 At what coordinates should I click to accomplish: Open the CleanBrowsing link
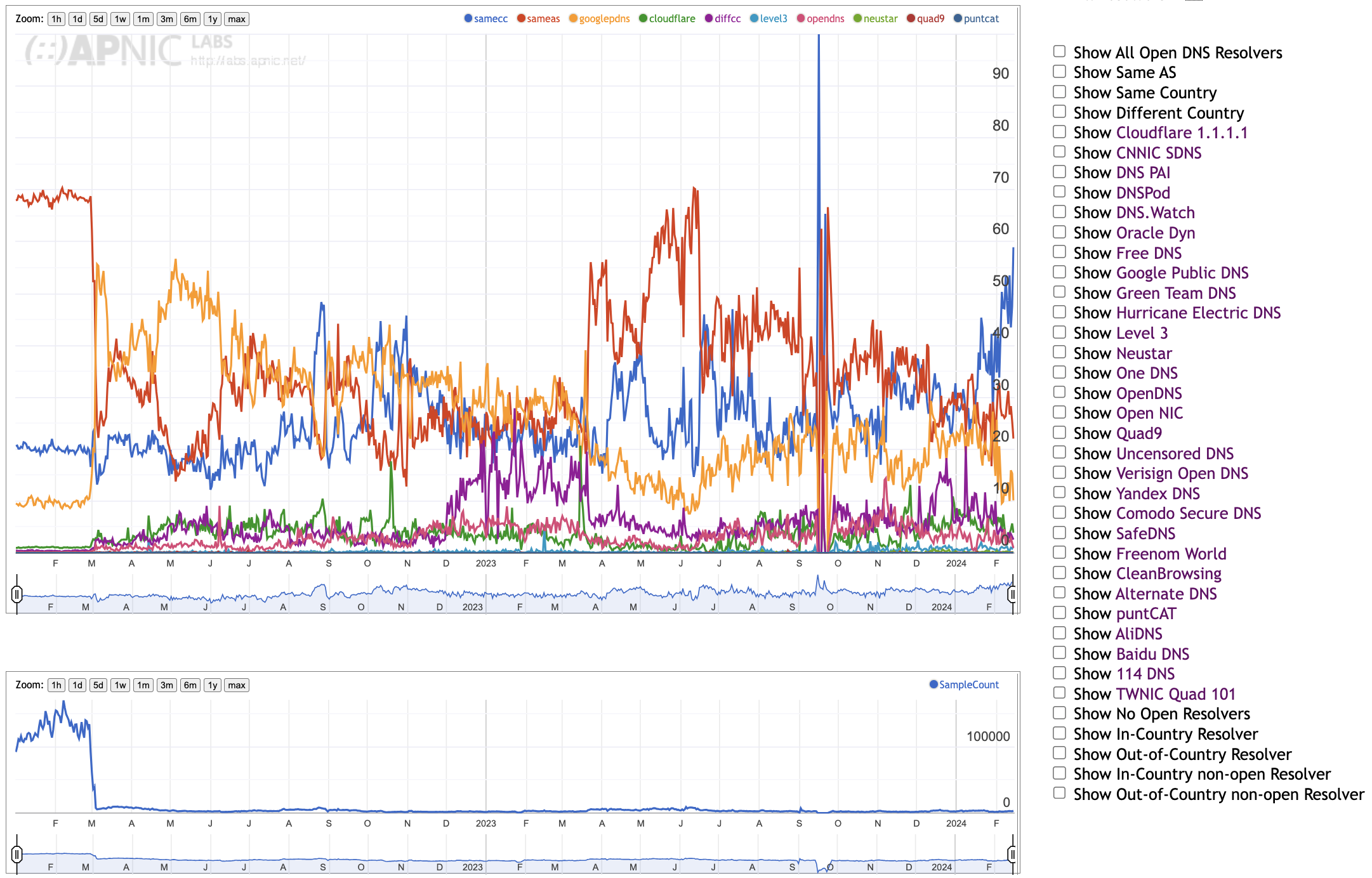coord(1169,573)
